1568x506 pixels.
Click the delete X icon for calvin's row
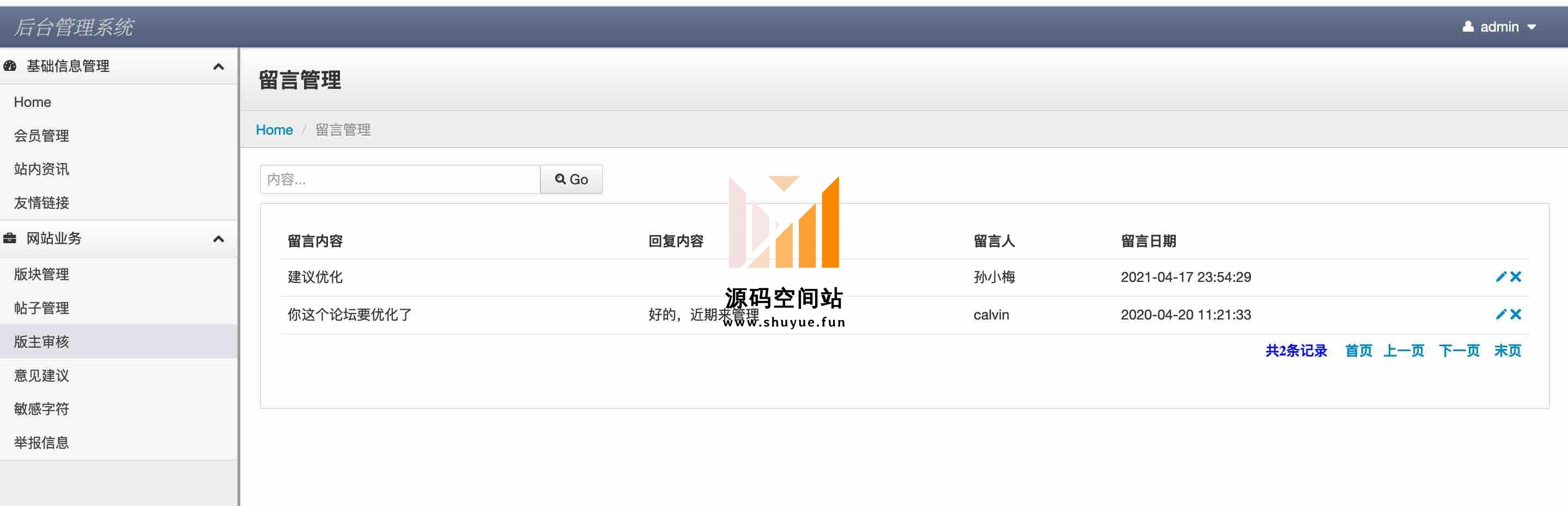tap(1516, 315)
